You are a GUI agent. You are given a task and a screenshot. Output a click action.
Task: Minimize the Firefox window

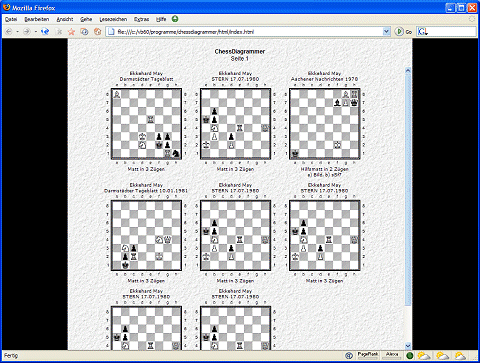click(450, 8)
